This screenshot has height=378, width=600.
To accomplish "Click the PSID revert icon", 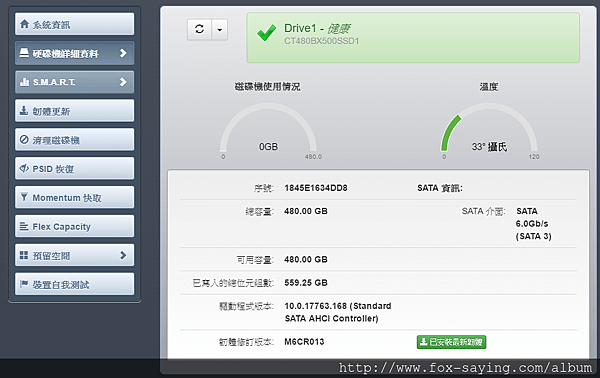I will coord(24,168).
